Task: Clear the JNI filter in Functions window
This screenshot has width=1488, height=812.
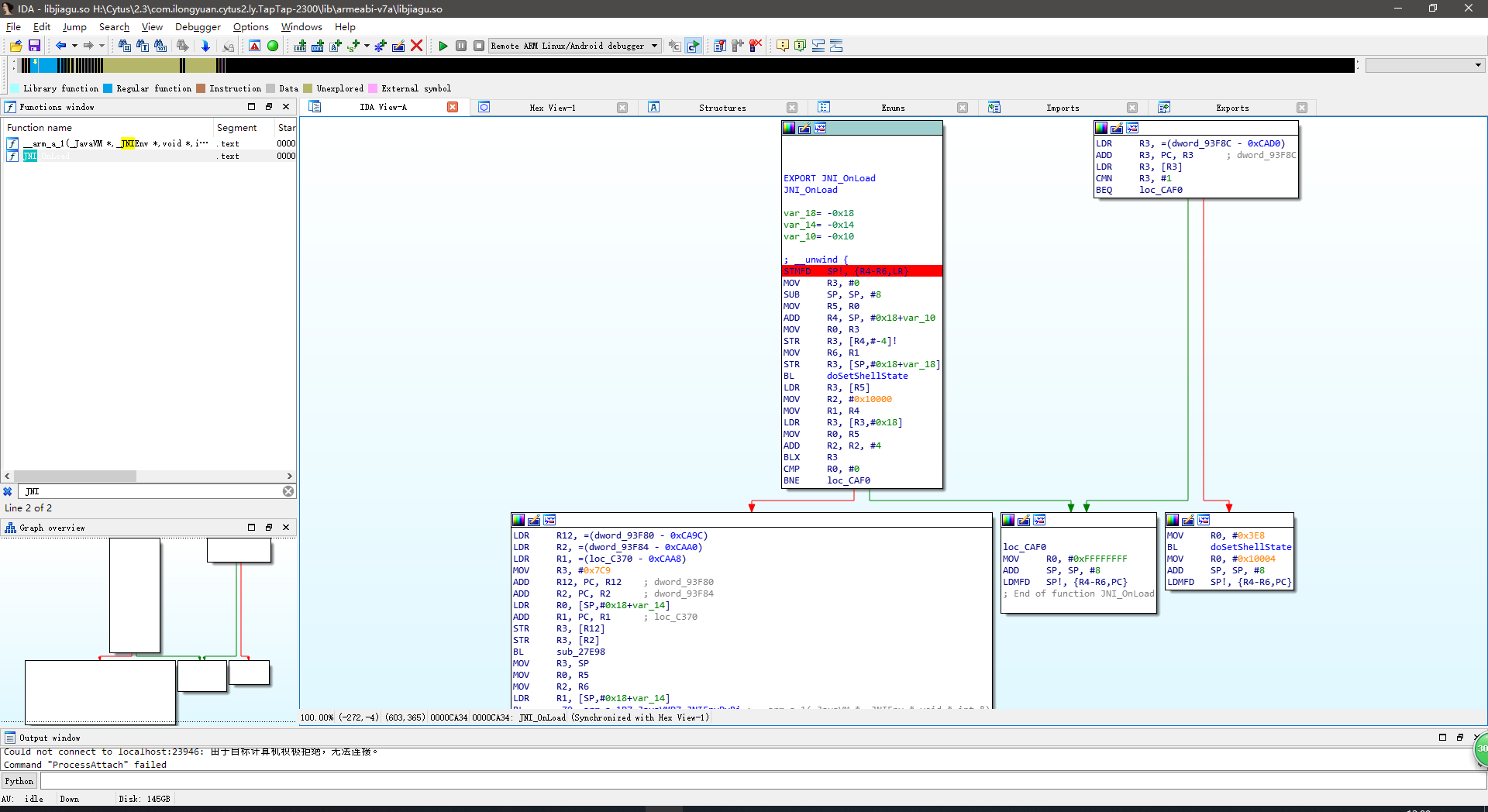Action: coord(288,491)
